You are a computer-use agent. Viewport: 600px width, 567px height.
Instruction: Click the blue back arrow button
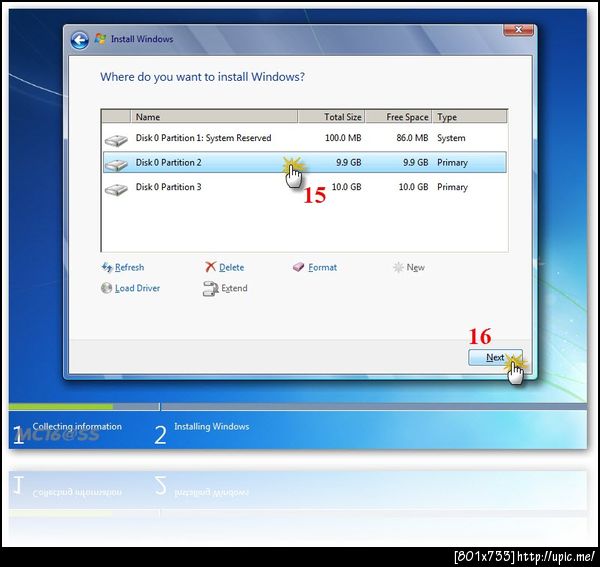click(x=80, y=40)
